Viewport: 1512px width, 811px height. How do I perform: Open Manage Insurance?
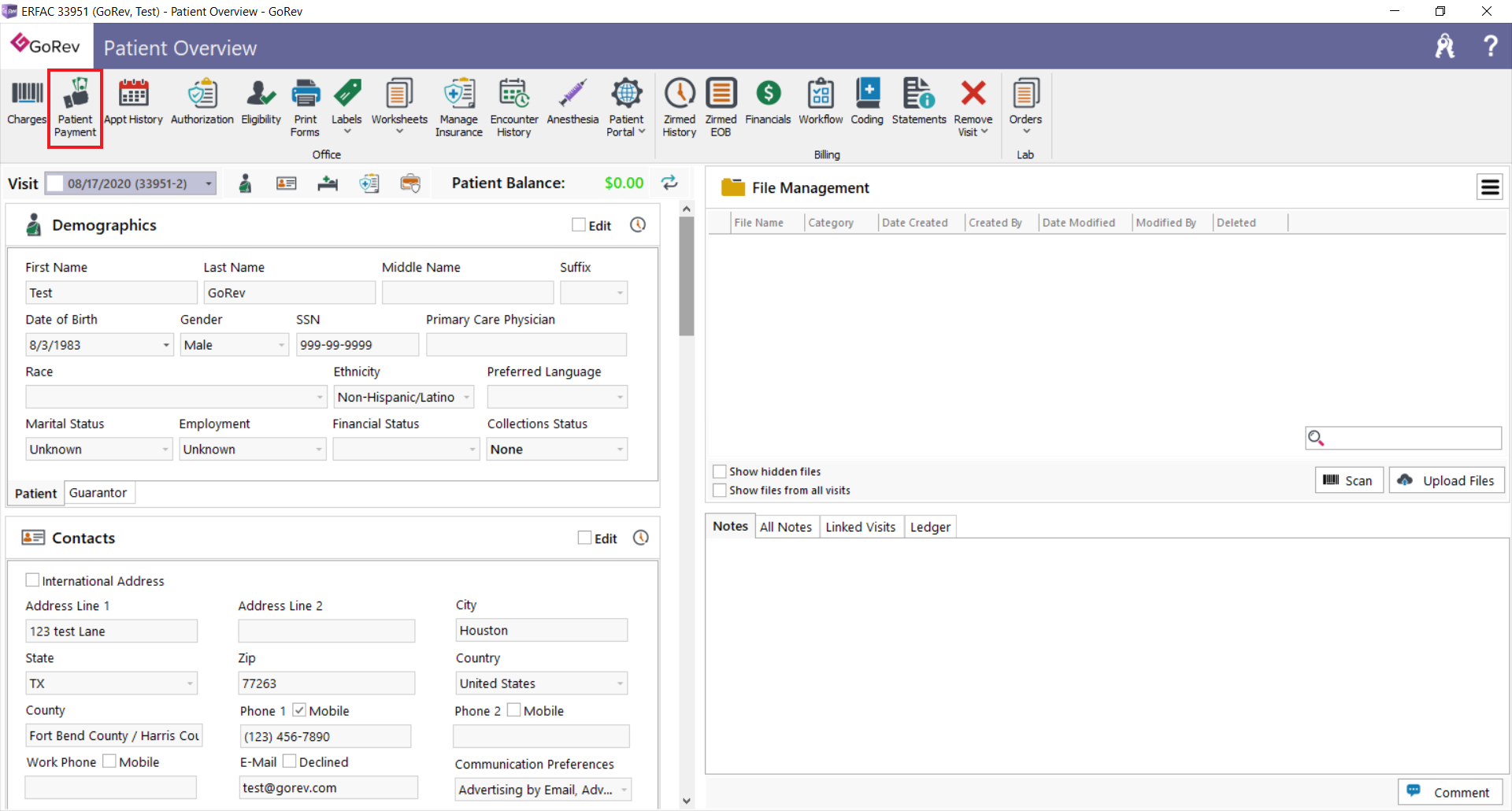point(459,109)
